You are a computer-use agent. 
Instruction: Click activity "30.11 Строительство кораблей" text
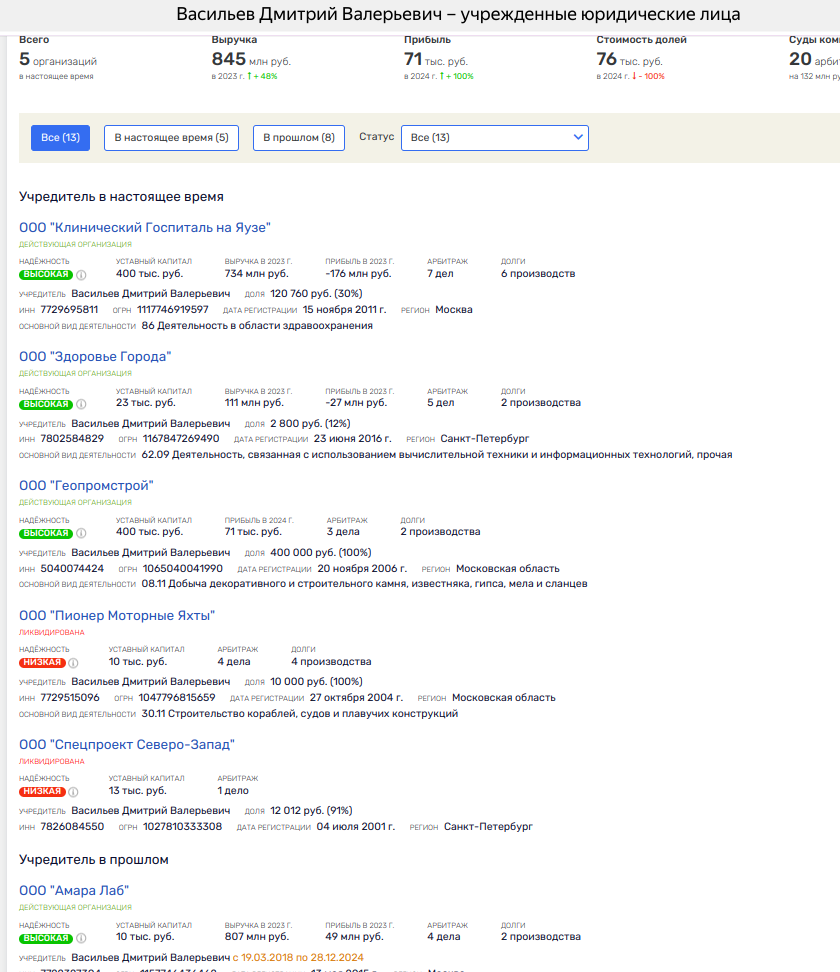(300, 714)
